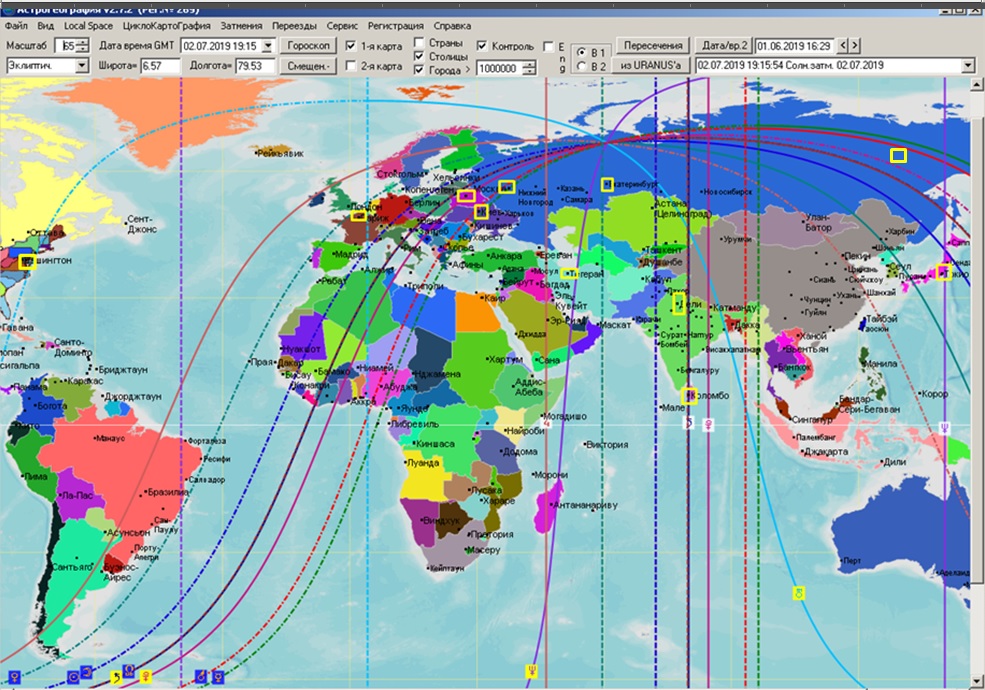Click the white Neptune glyph near Koror
The image size is (985, 690).
pyautogui.click(x=944, y=426)
